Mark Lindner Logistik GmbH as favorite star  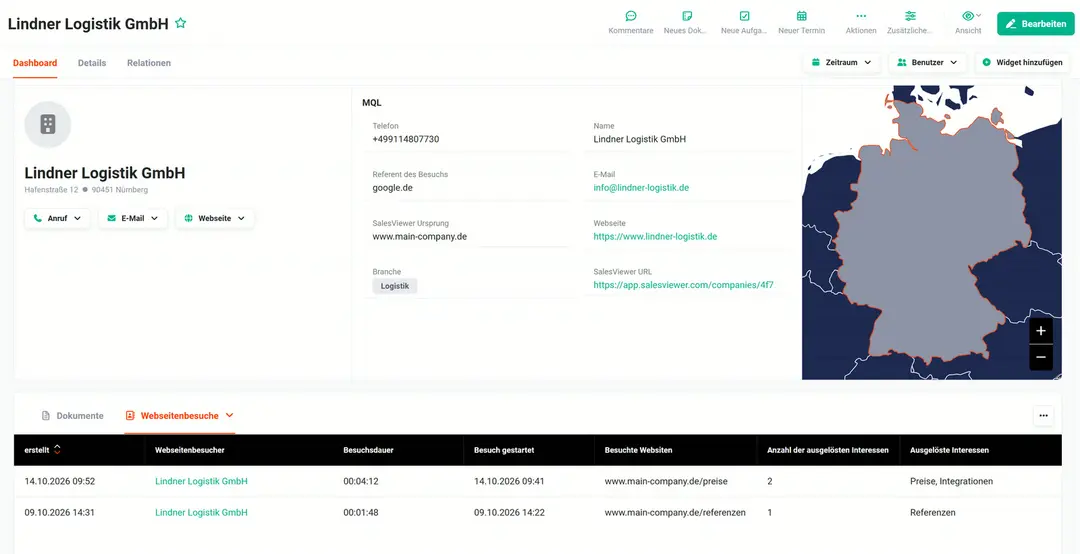pyautogui.click(x=180, y=23)
